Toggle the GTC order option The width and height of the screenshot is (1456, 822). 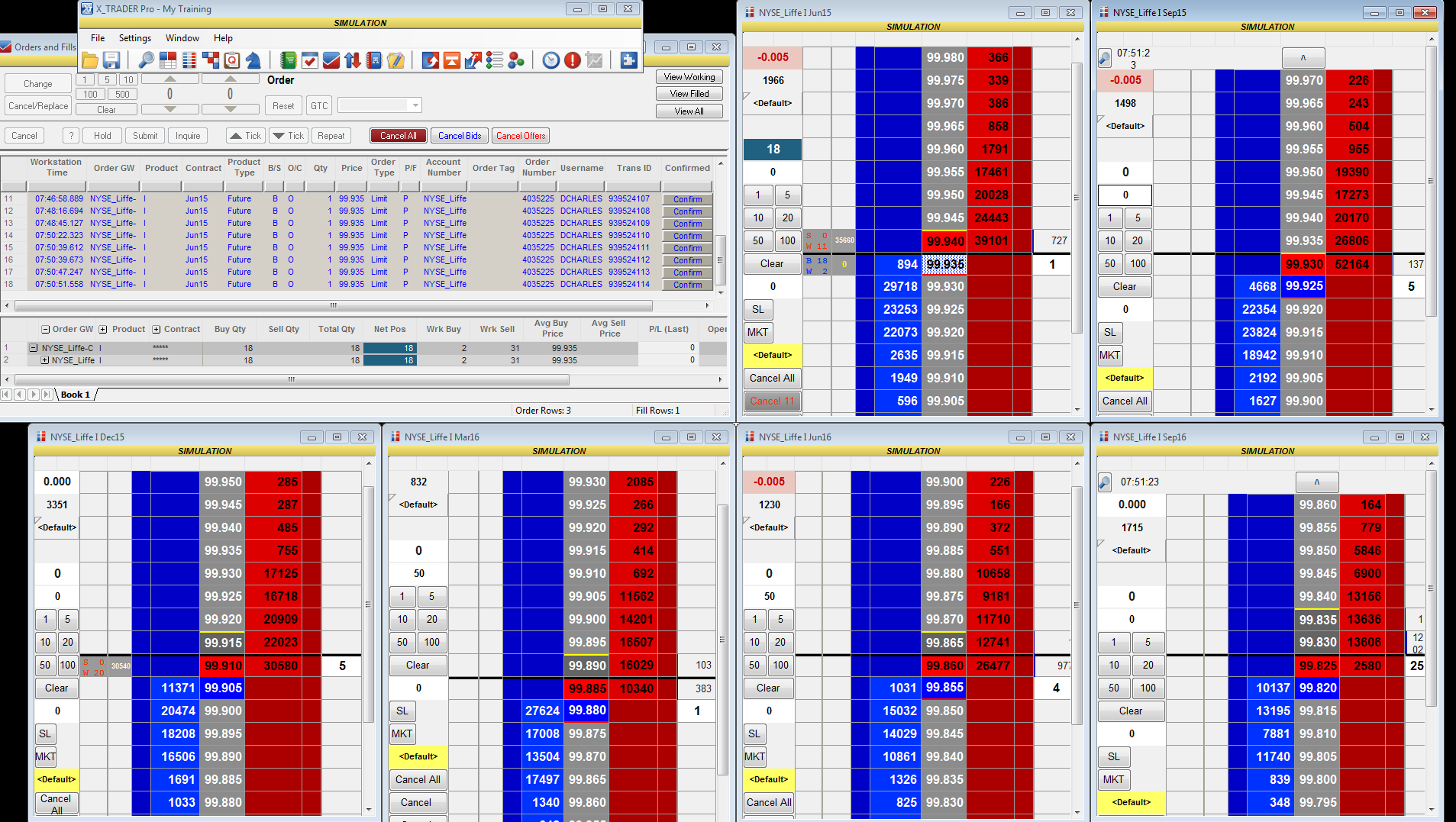[x=319, y=106]
